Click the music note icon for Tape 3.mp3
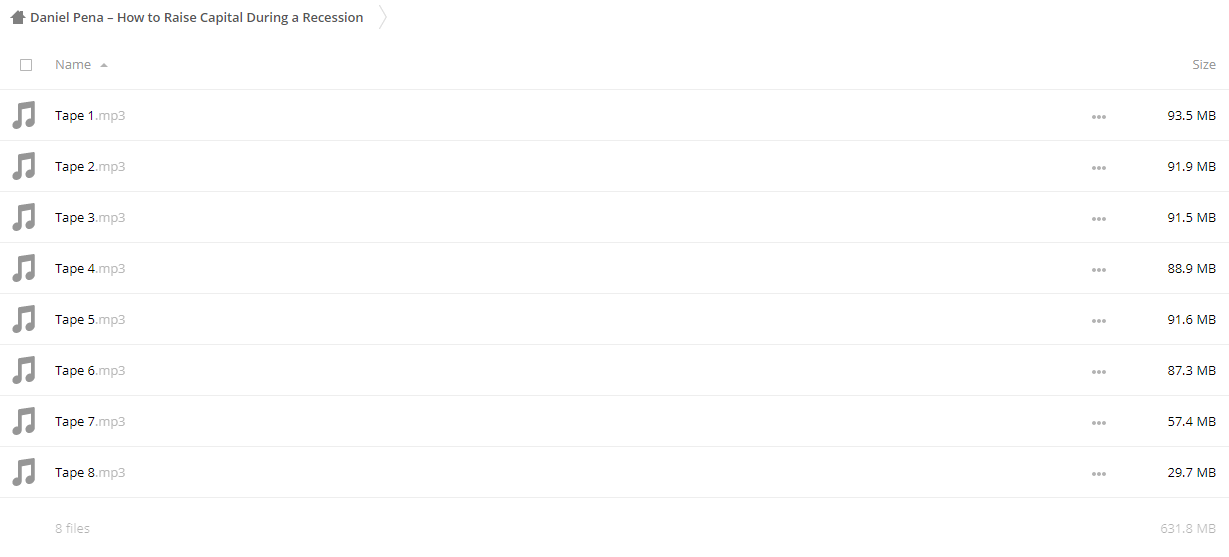Screen dimensions: 1229x557 24,217
